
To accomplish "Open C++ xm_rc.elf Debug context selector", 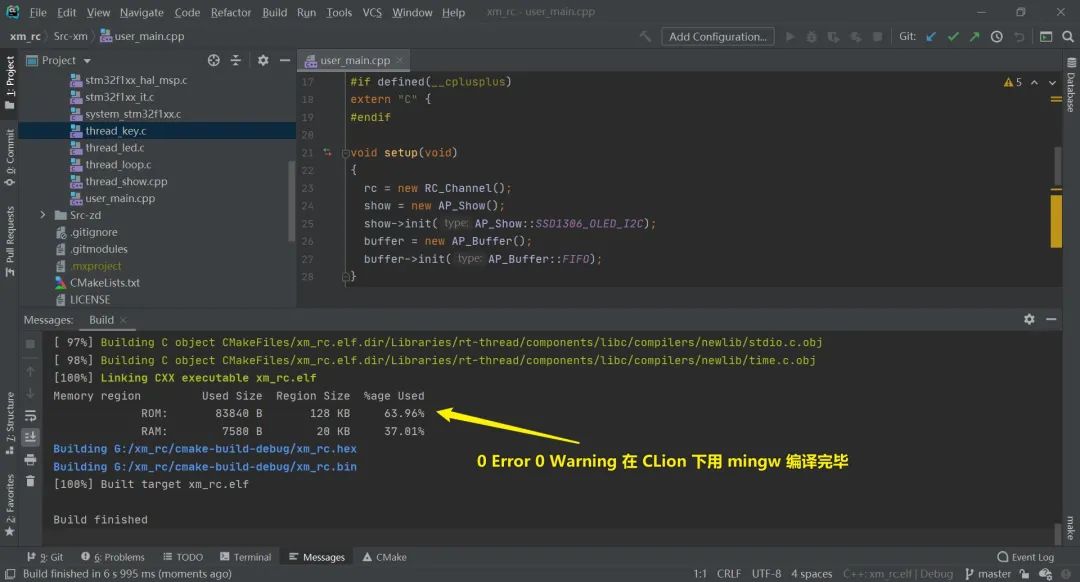I will coord(897,574).
